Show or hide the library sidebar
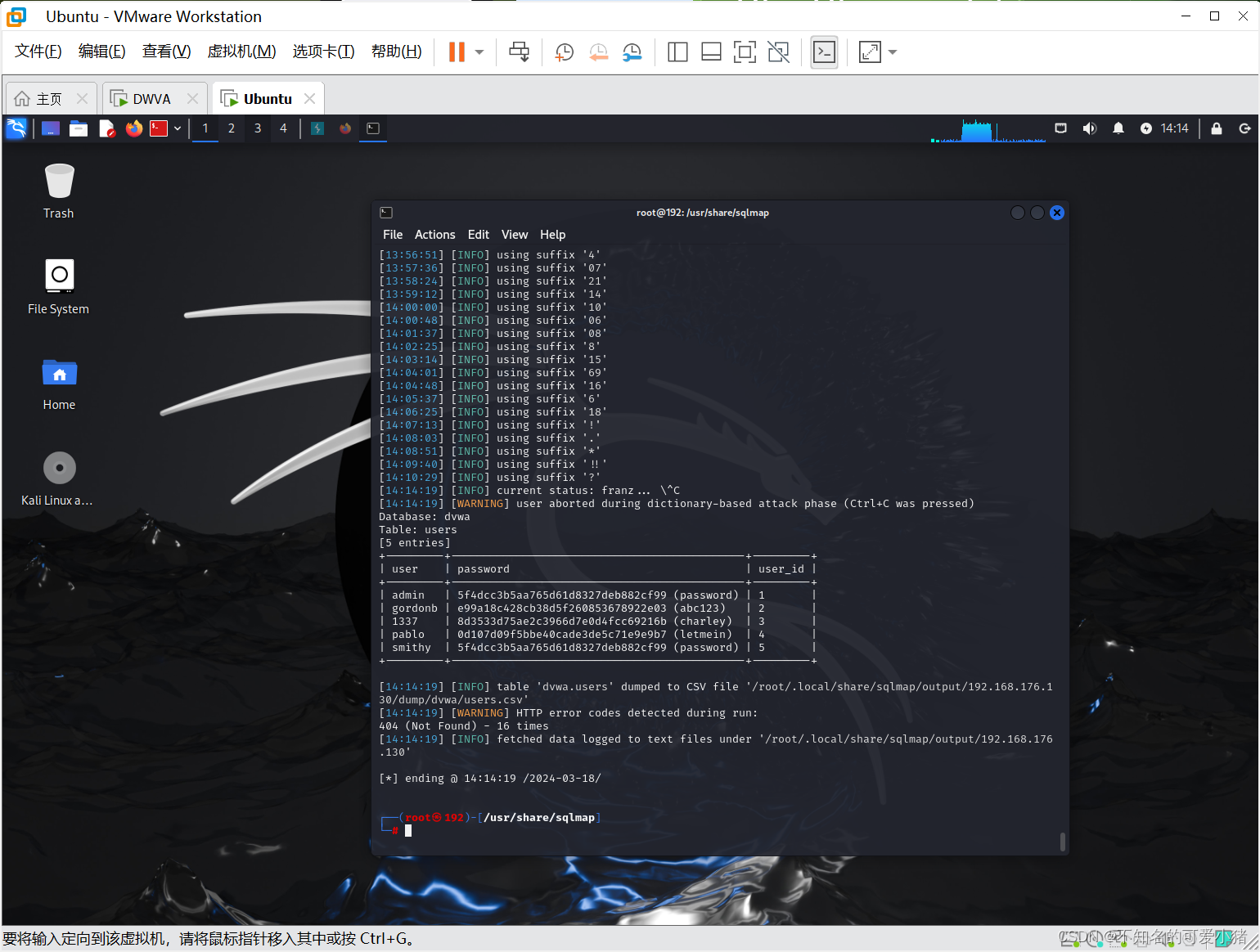Viewport: 1260px width, 952px height. click(677, 52)
